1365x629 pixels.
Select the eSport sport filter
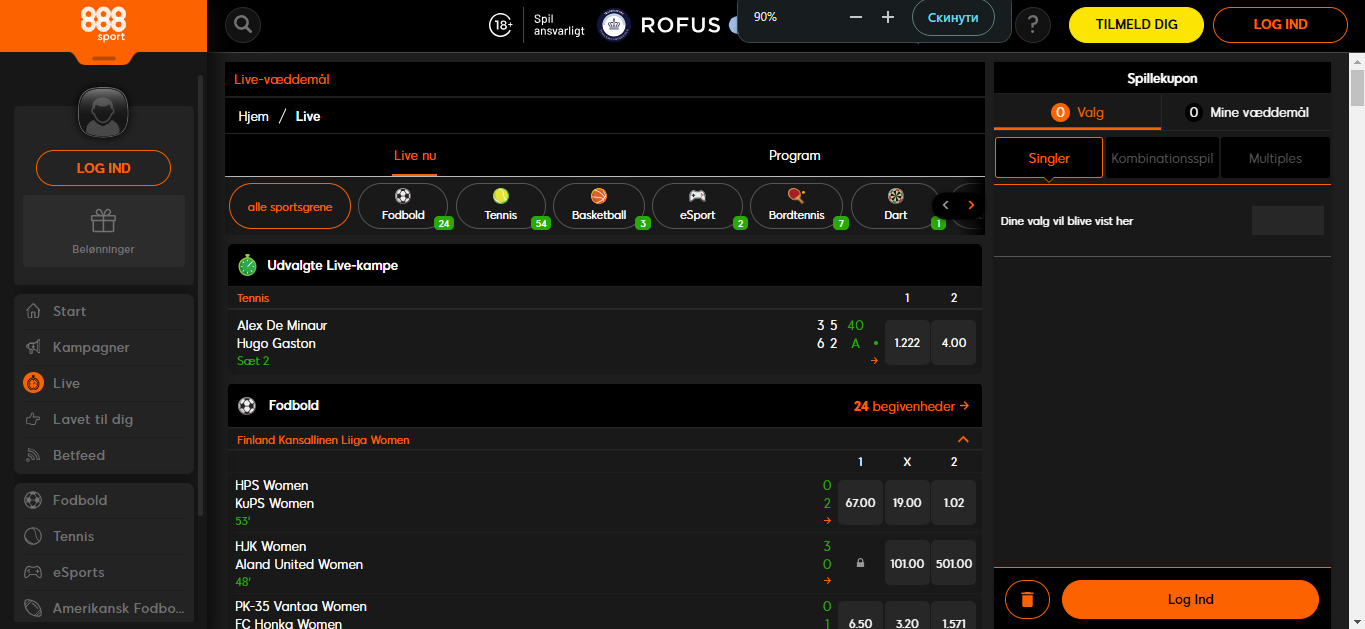pos(697,207)
